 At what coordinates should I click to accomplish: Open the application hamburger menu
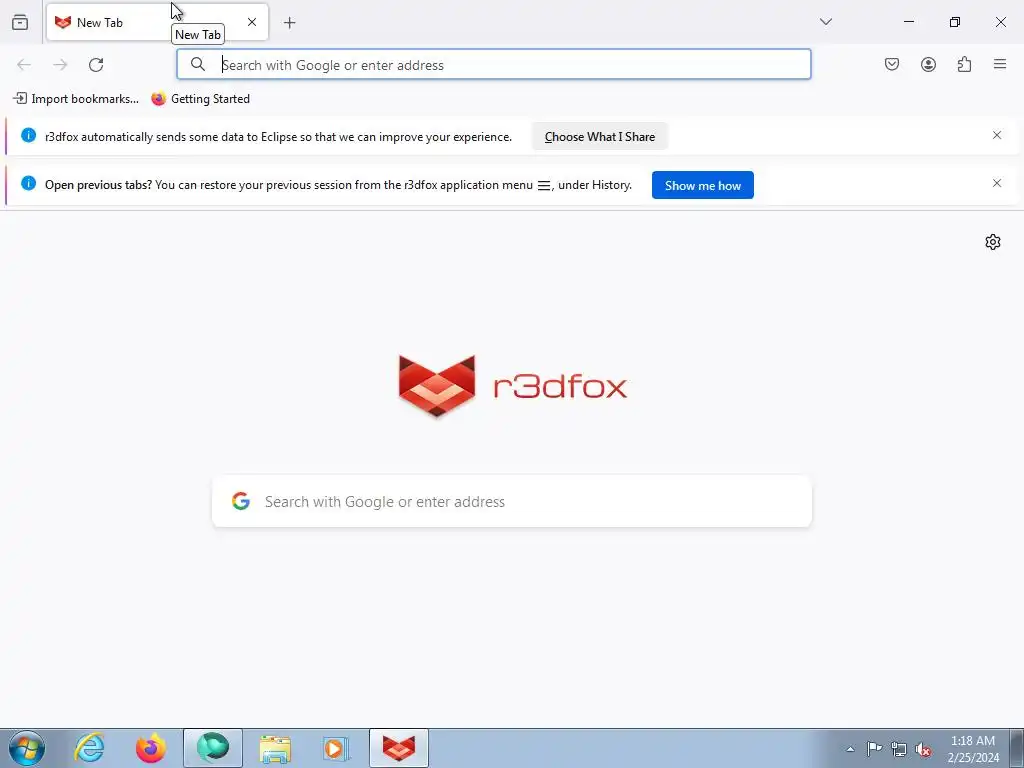point(1000,64)
